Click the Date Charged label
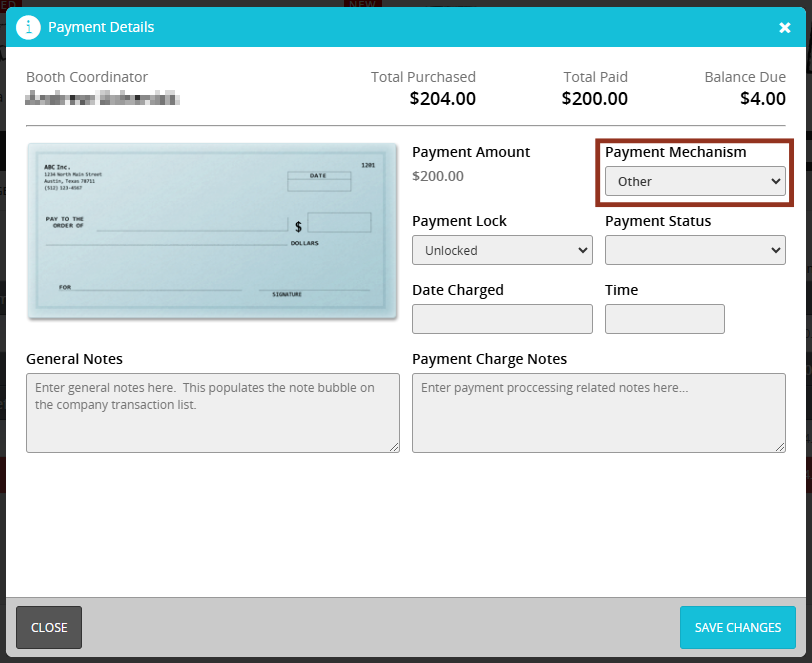Viewport: 812px width, 663px height. point(458,290)
